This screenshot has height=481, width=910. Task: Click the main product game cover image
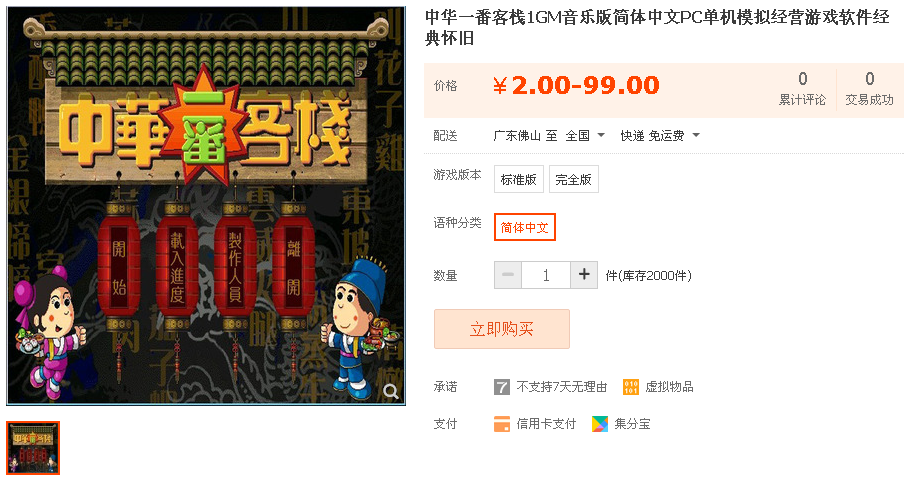tap(206, 206)
